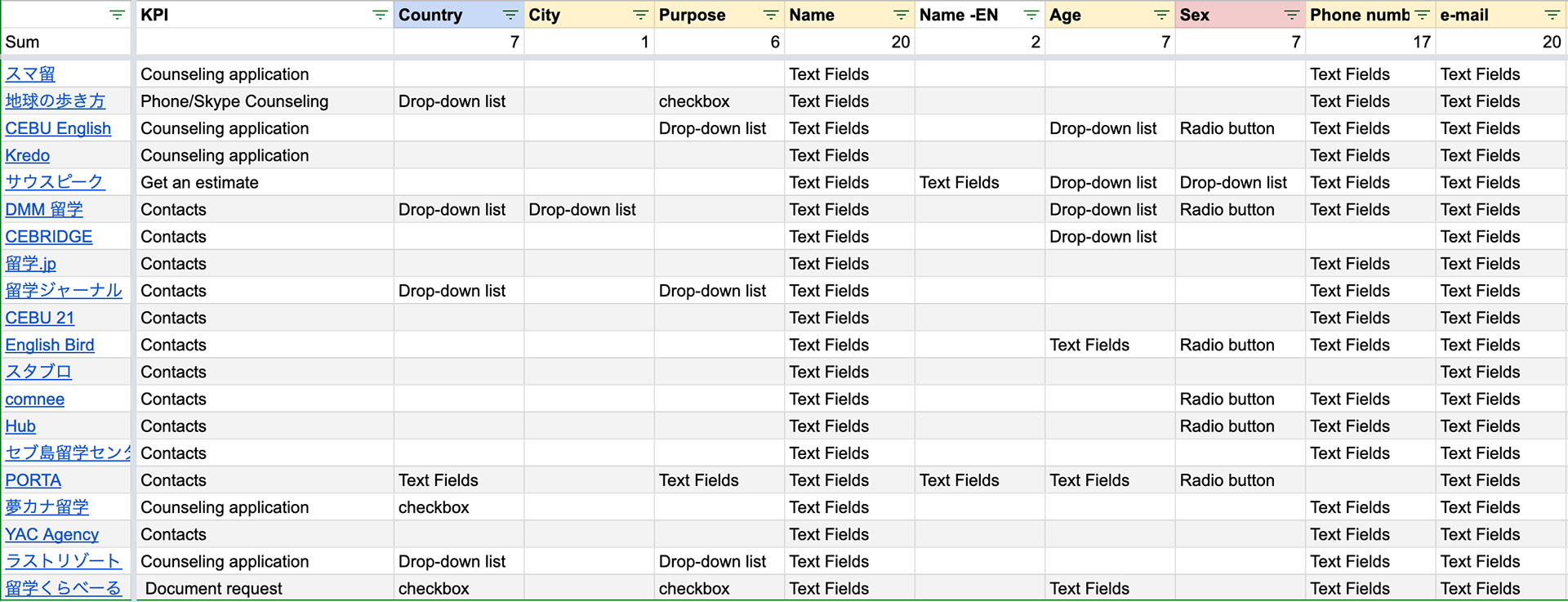
Task: Open the DMM 留学 link
Action: 44,209
